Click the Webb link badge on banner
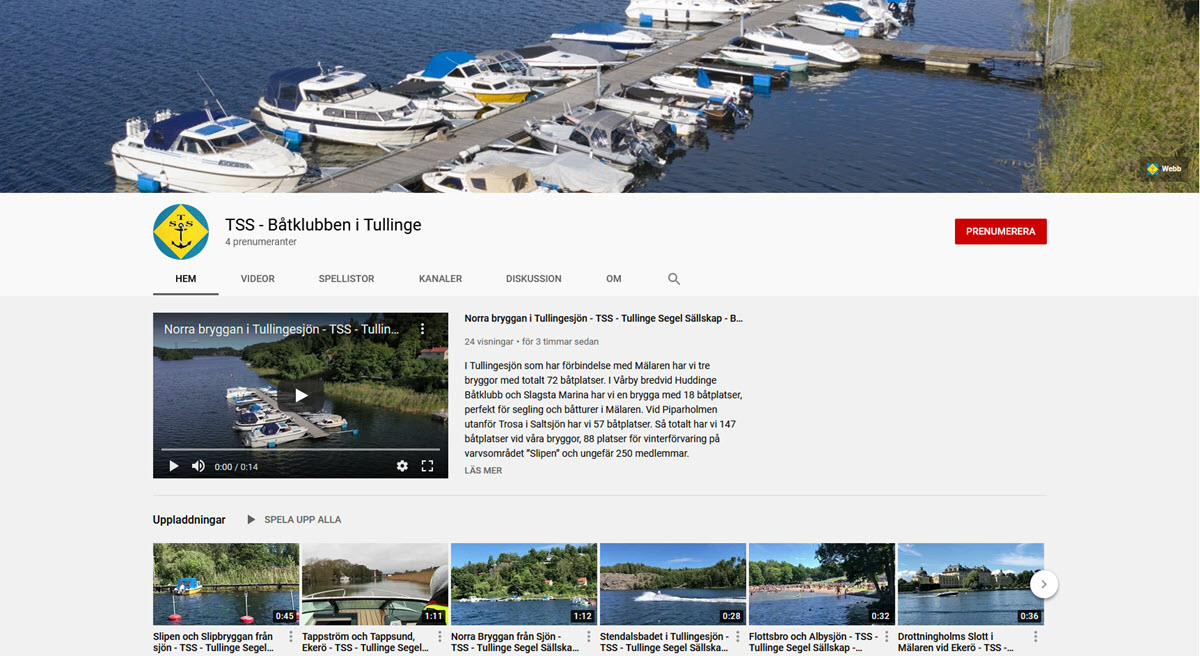The height and width of the screenshot is (656, 1200). click(1165, 169)
